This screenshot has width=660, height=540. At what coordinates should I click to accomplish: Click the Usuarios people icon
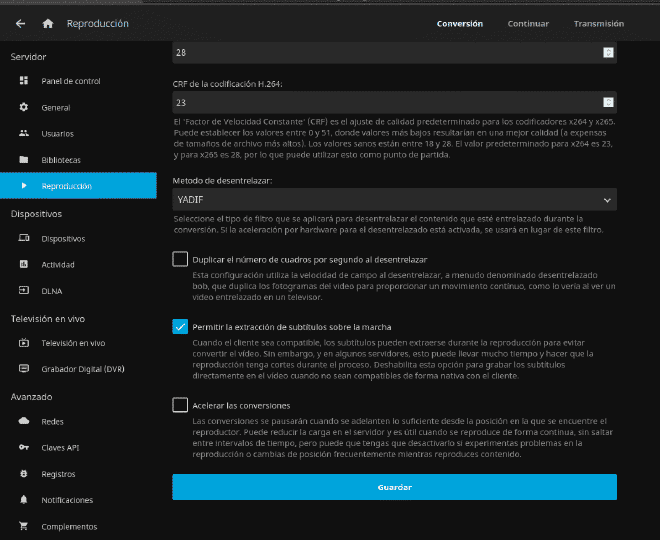24,133
